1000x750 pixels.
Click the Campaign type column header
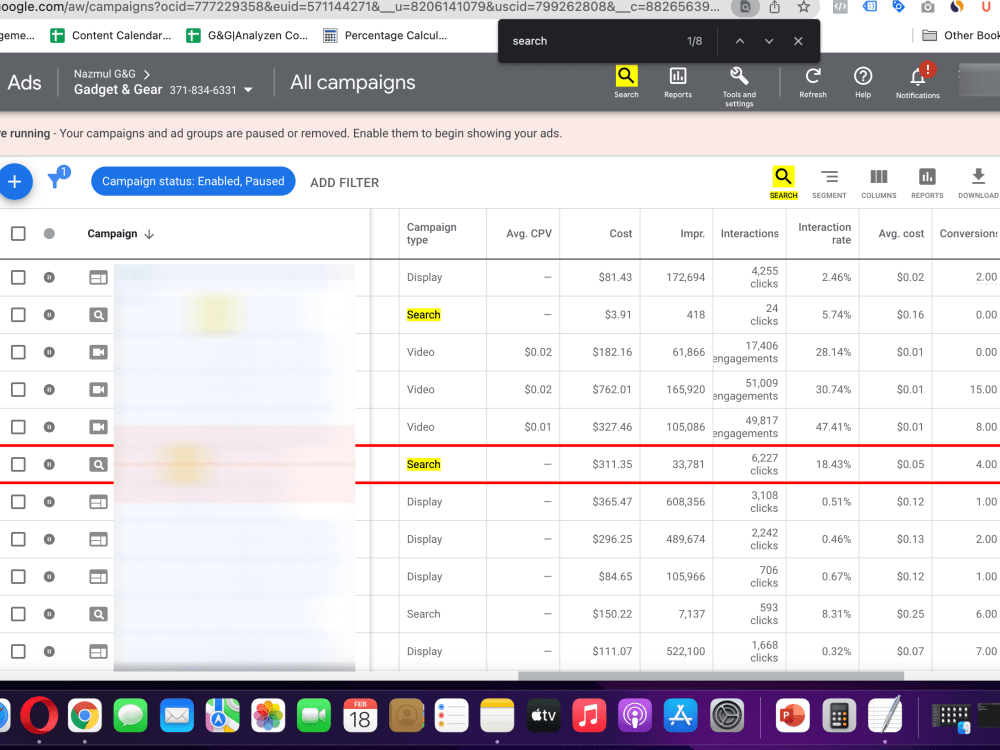[432, 233]
